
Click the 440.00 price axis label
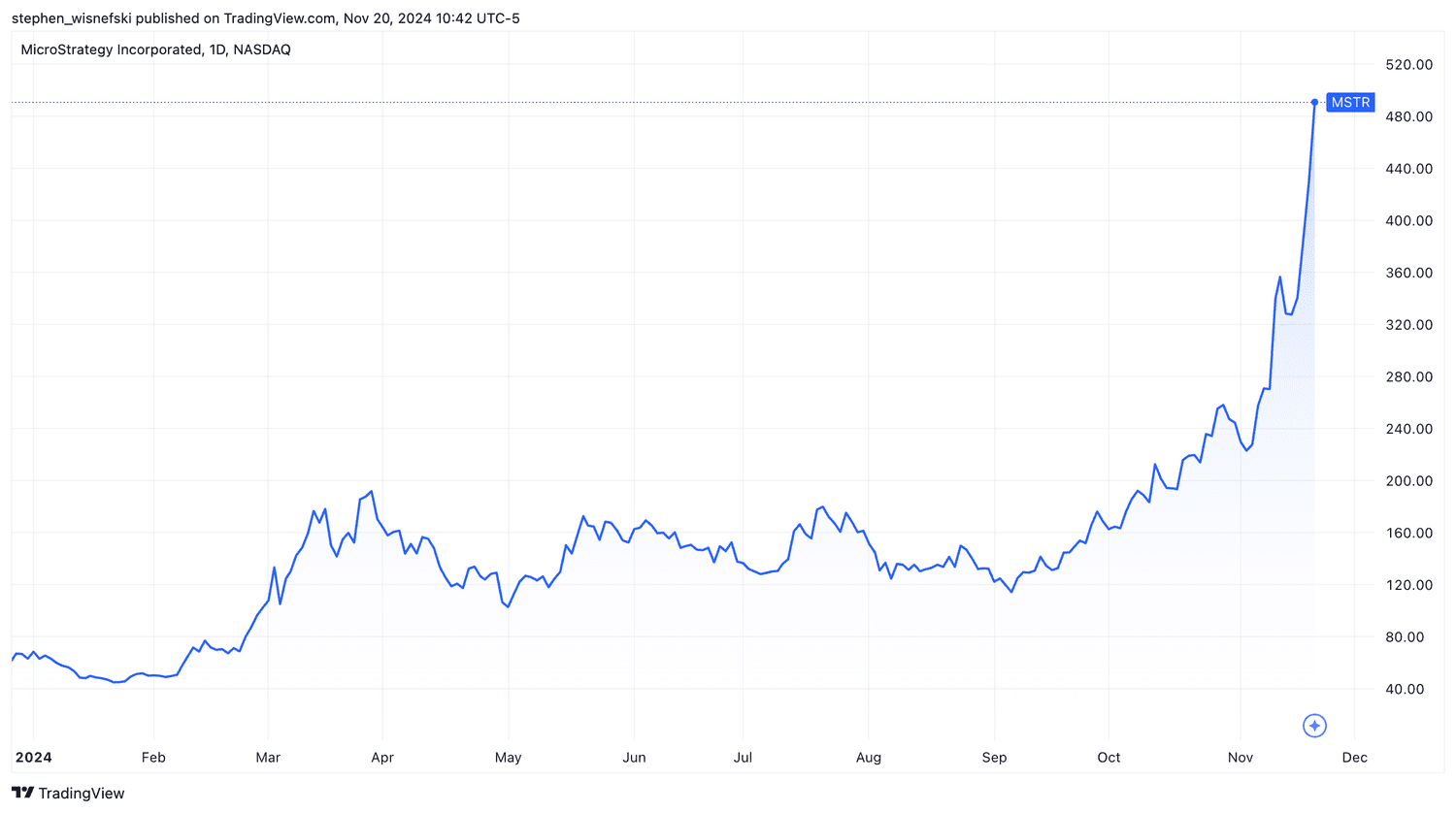coord(1408,169)
